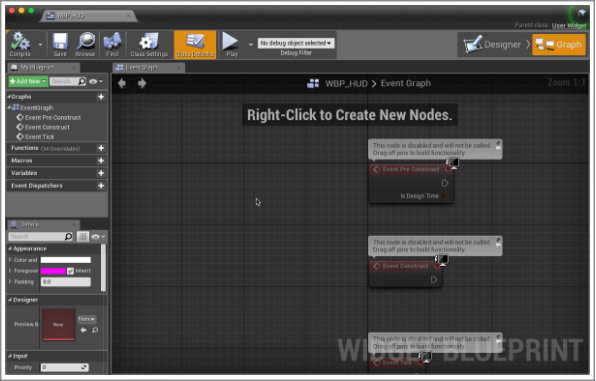
Task: Expand Foreground Color property
Action: coord(10,271)
